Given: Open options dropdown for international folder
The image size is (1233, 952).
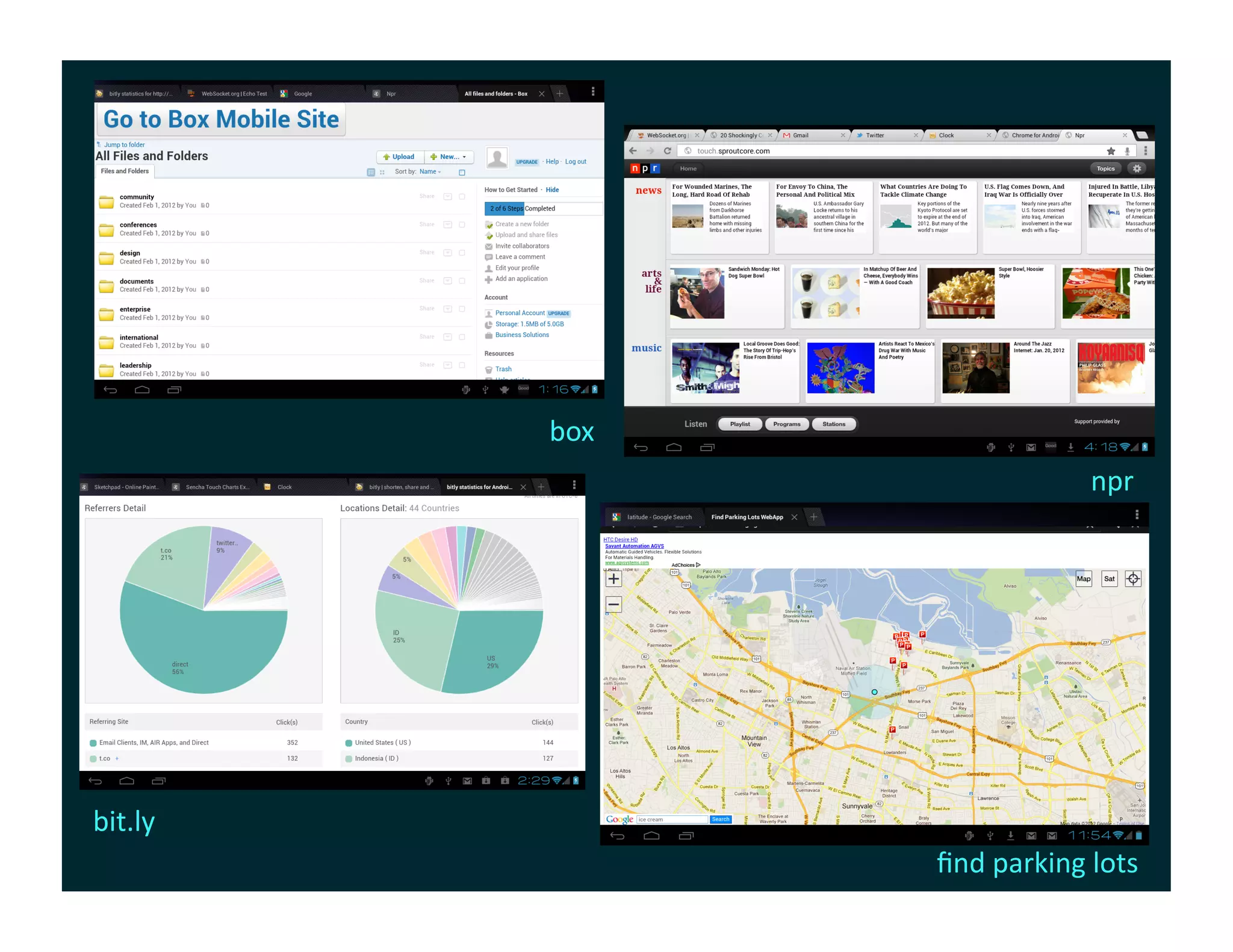Looking at the screenshot, I should pyautogui.click(x=447, y=337).
